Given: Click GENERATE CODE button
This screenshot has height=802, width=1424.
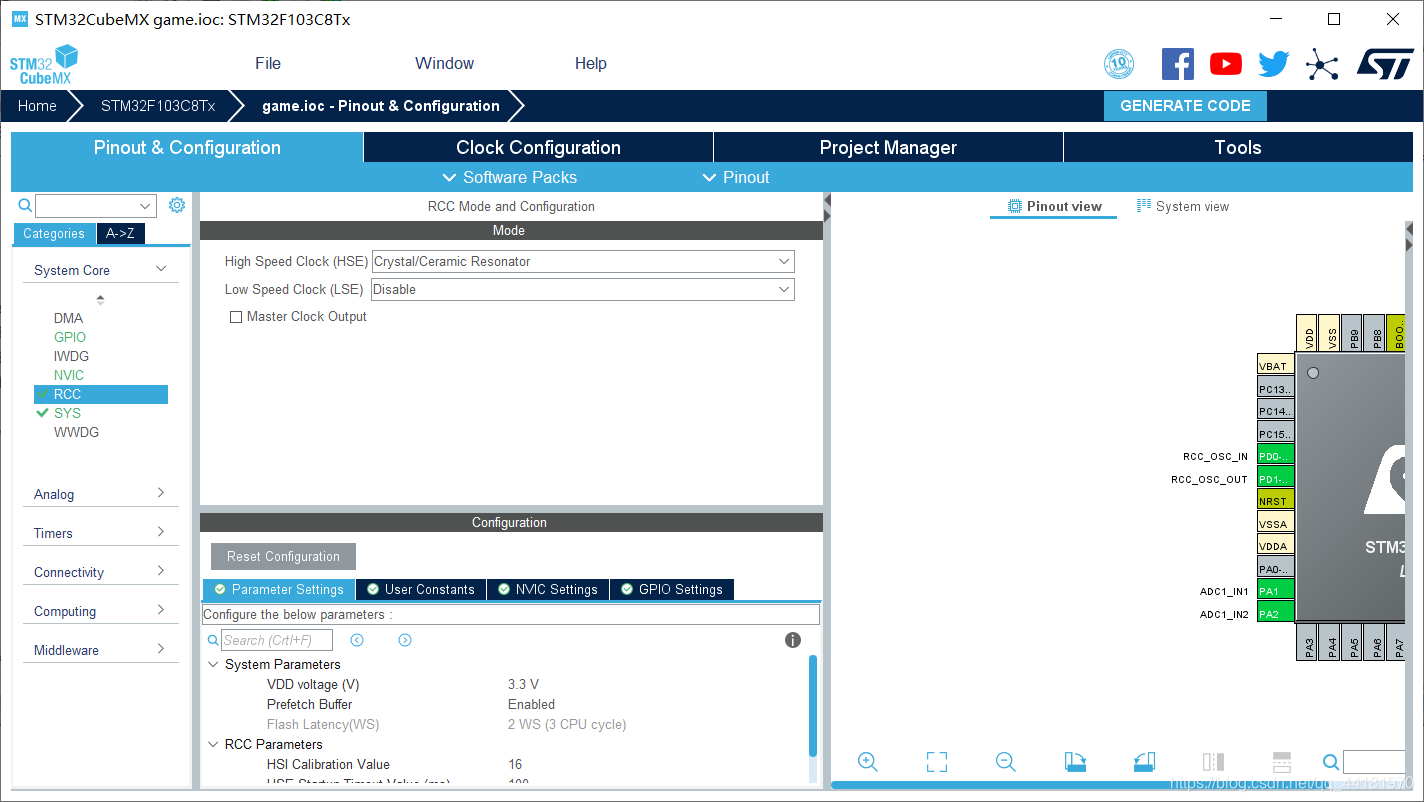Looking at the screenshot, I should [1185, 106].
